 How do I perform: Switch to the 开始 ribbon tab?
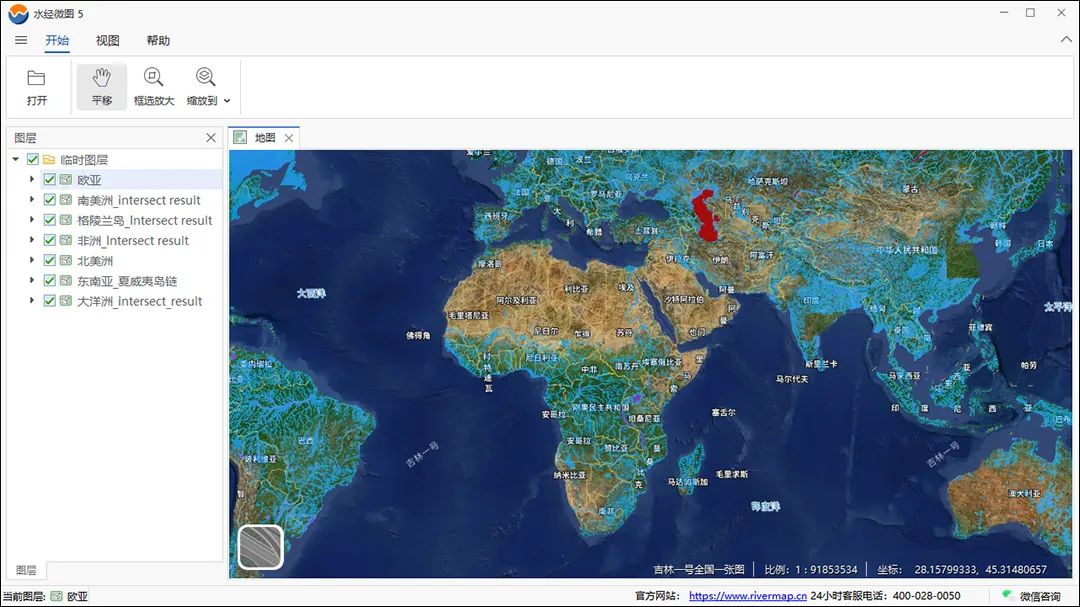(x=57, y=40)
